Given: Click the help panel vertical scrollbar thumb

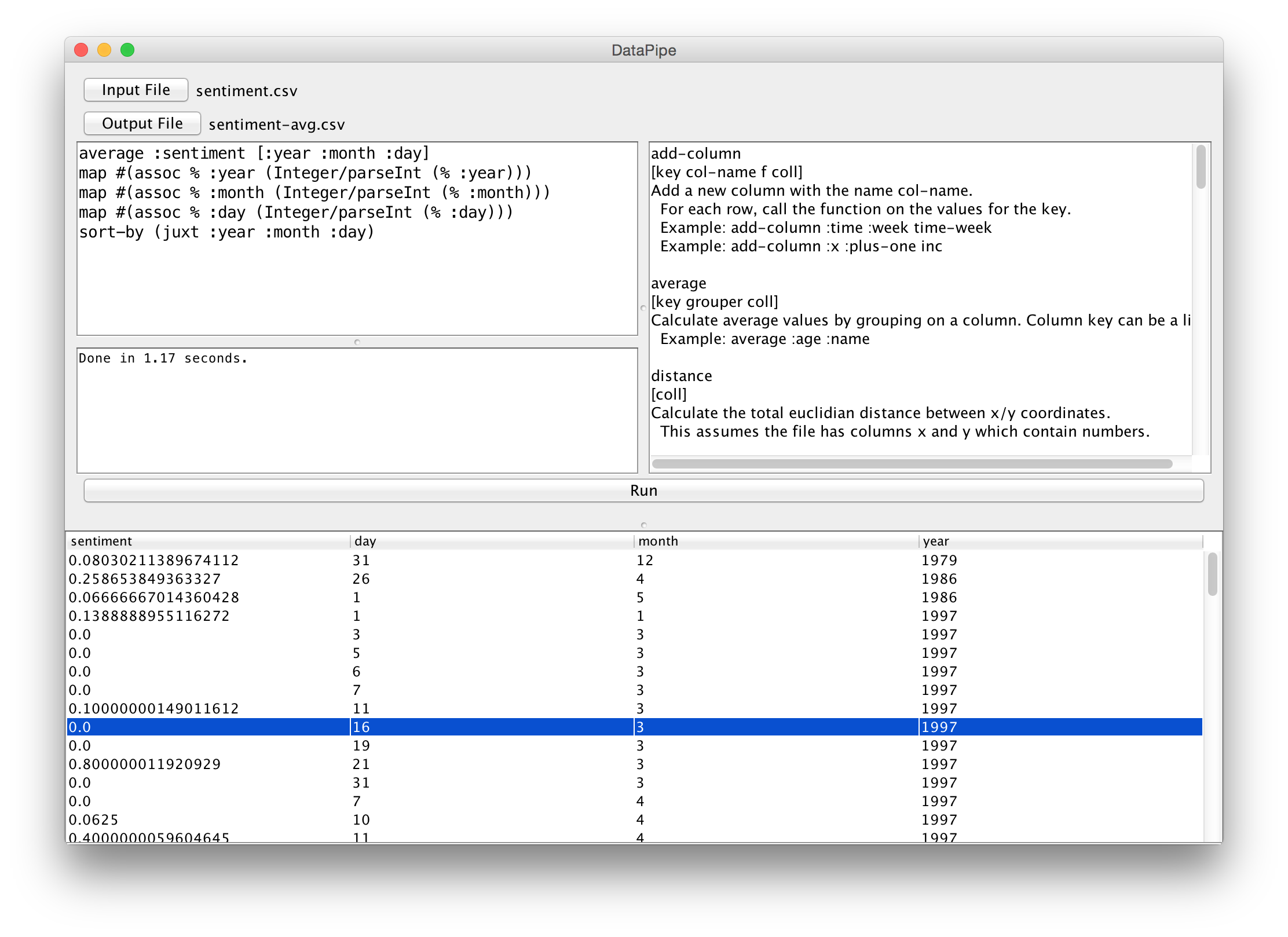Looking at the screenshot, I should (1201, 167).
